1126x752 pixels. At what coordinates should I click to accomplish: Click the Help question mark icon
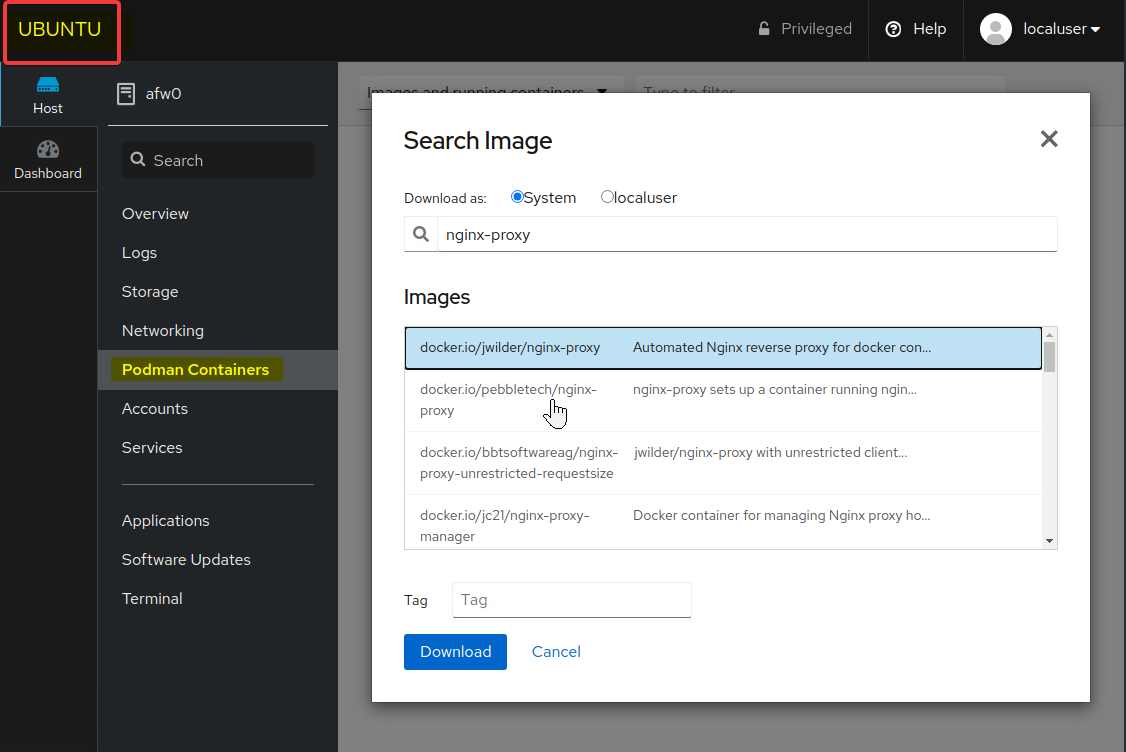click(x=894, y=29)
